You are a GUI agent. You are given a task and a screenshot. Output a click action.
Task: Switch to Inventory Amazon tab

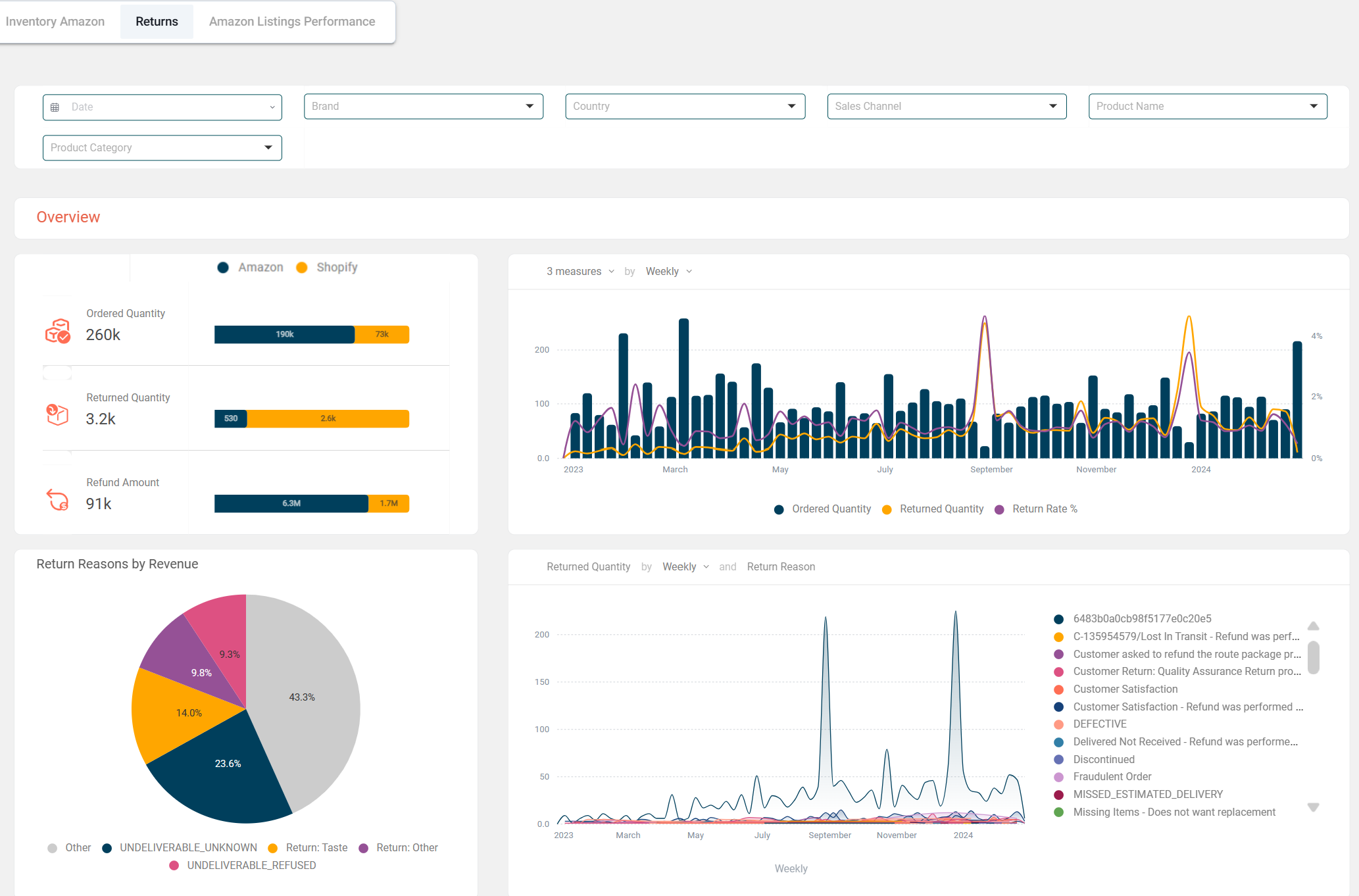pos(55,22)
